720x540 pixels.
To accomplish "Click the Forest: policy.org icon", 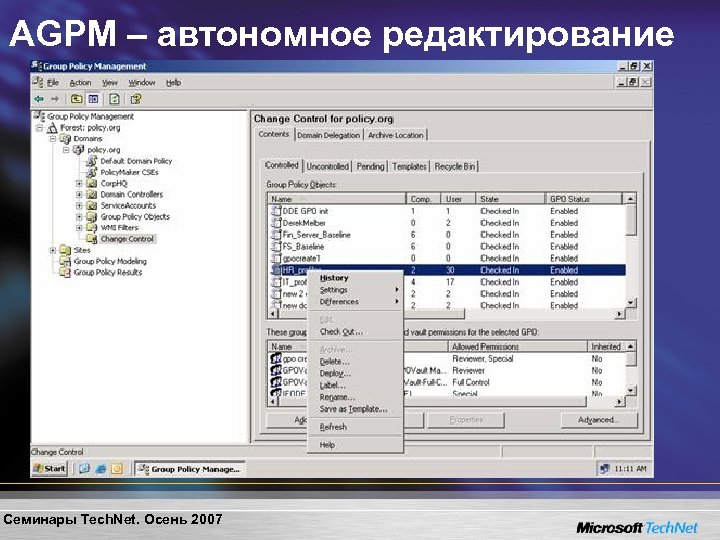I will pyautogui.click(x=52, y=128).
